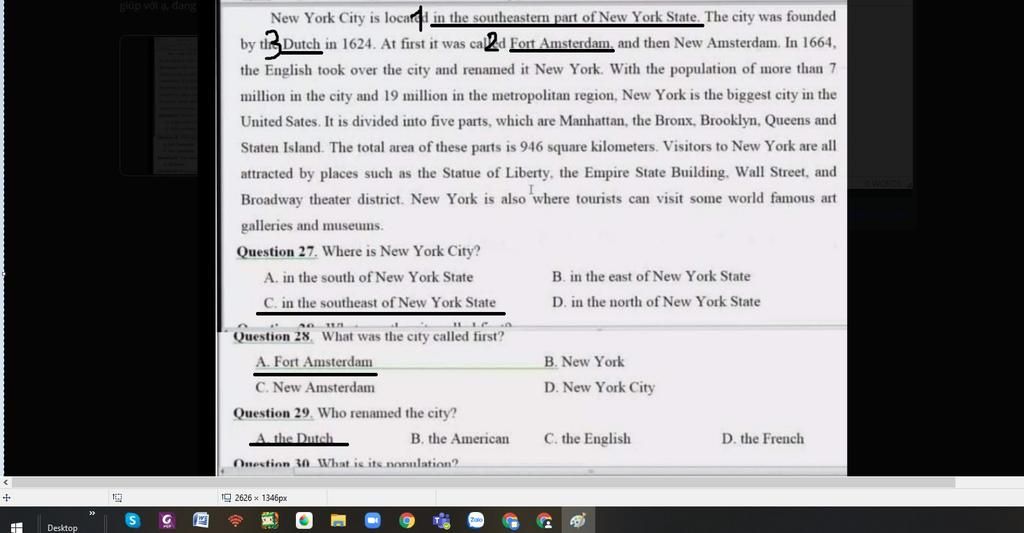Open Google Chrome from the taskbar
Screen dimensions: 1024x533
pyautogui.click(x=407, y=521)
